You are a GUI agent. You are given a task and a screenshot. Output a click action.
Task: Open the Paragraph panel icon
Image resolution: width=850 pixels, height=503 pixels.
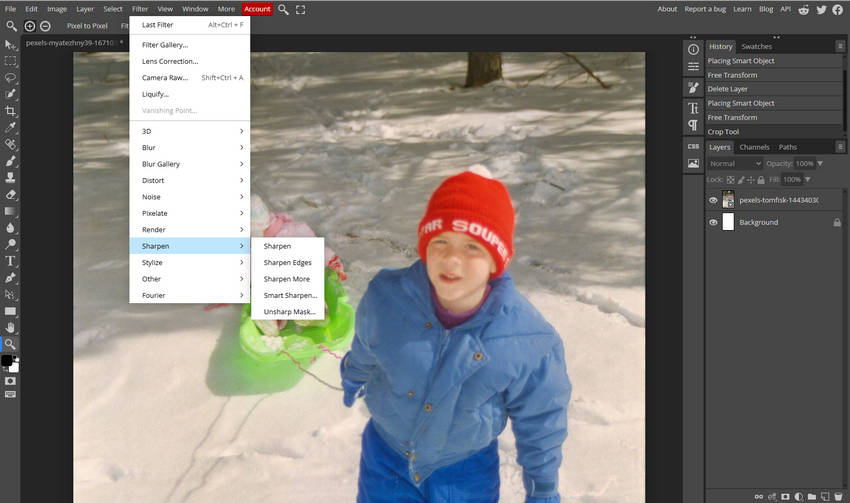(x=693, y=125)
